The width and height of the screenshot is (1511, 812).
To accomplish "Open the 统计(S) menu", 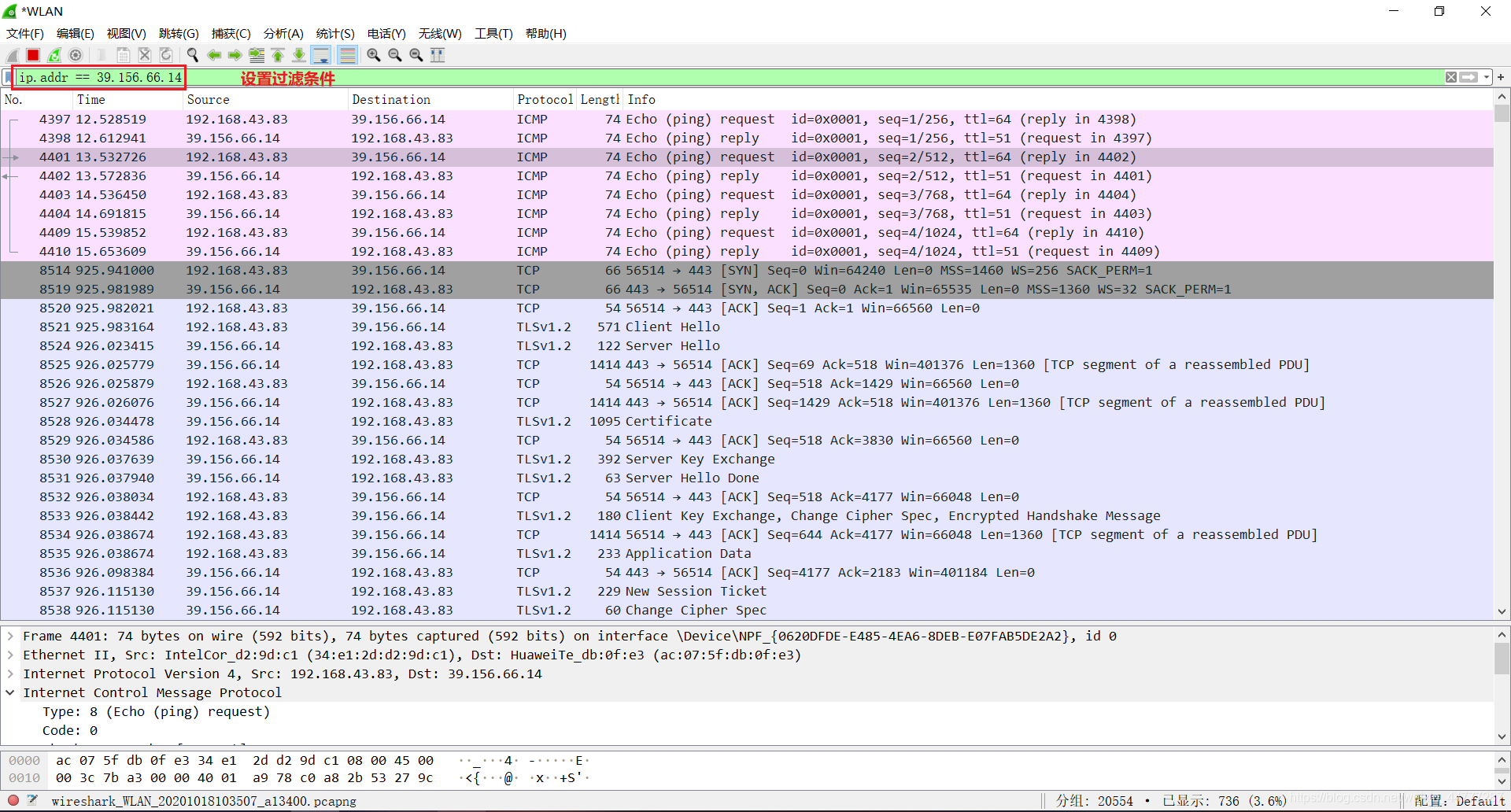I will [x=335, y=34].
